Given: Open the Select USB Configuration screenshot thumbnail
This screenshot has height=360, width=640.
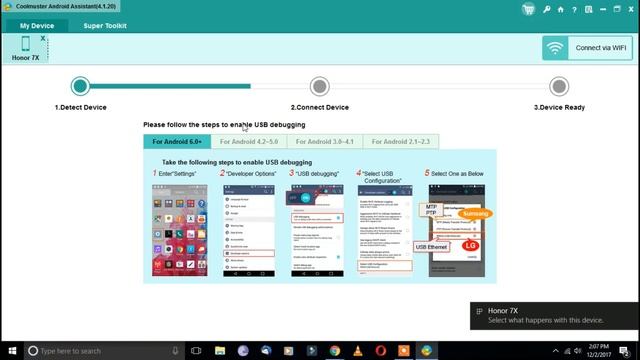Looking at the screenshot, I should tap(385, 231).
